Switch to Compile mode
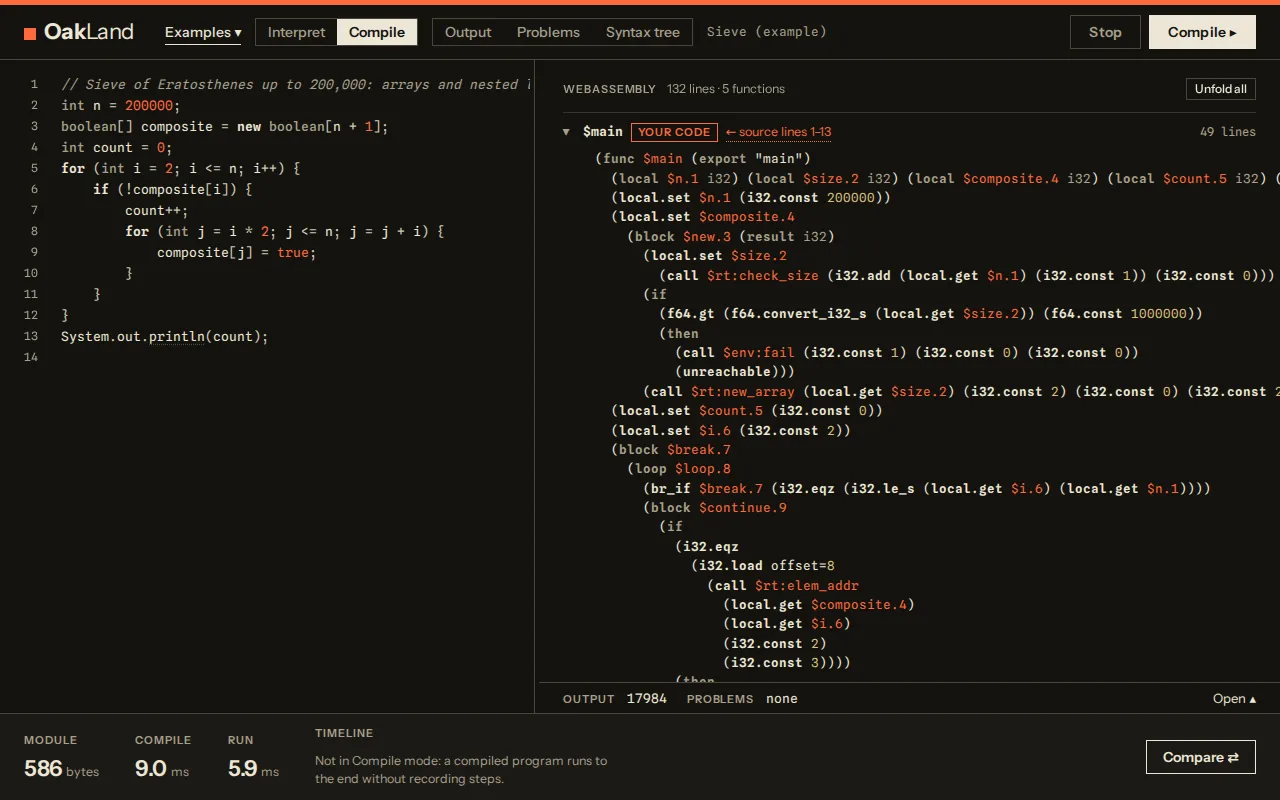The image size is (1280, 800). (x=377, y=32)
